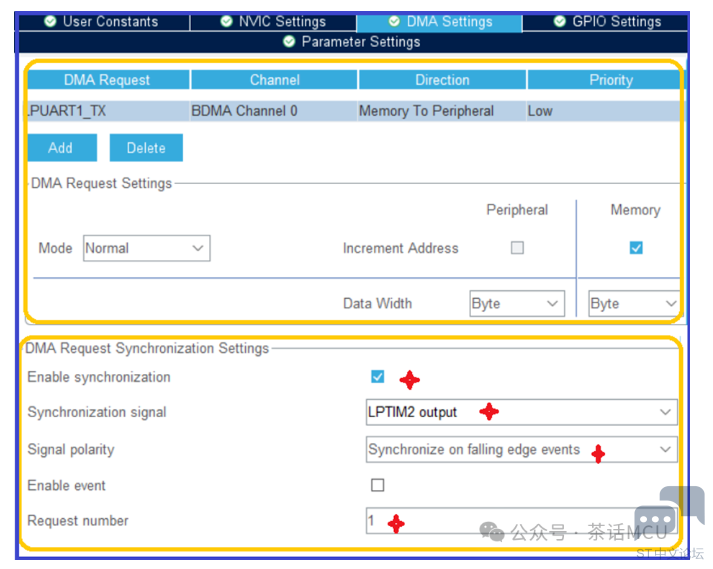Image resolution: width=713 pixels, height=569 pixels.
Task: Click the green check icon beside DMA Settings
Action: click(395, 21)
